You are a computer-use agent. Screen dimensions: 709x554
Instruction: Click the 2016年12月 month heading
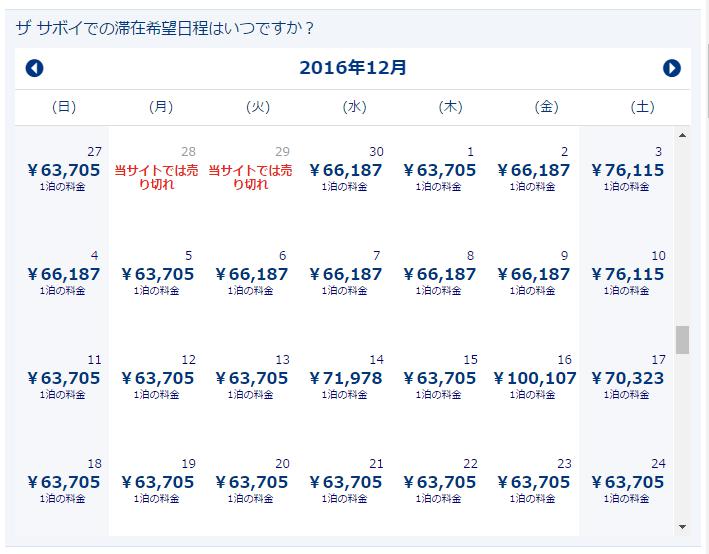(x=353, y=68)
